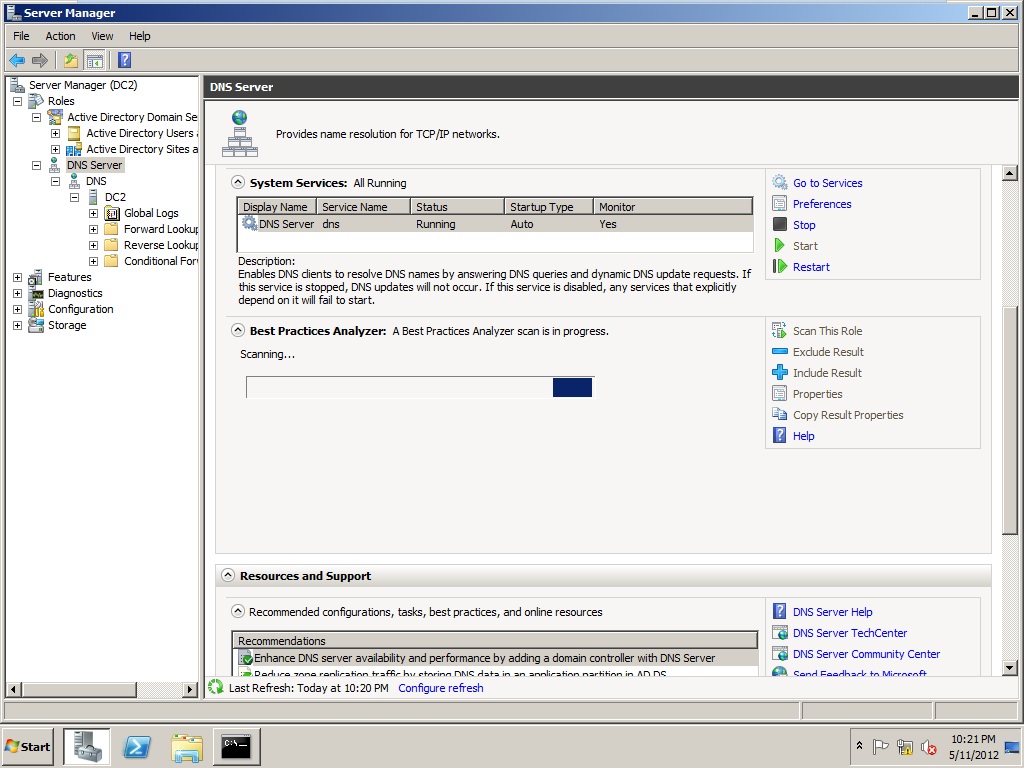Click the BPA scanning progress bar
Screen dimensions: 1024x768
pos(420,387)
